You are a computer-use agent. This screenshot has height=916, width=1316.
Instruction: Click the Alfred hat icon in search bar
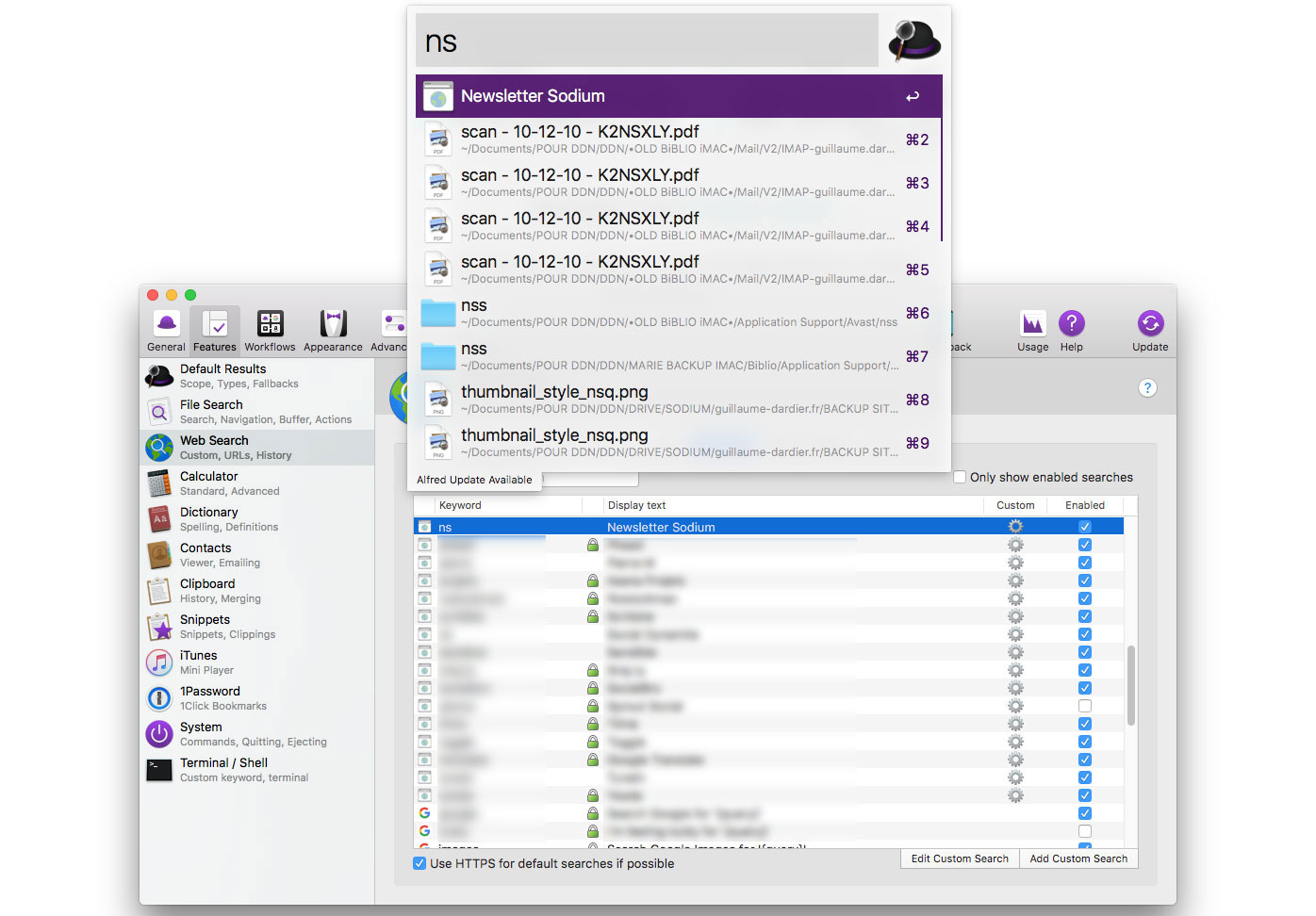pyautogui.click(x=913, y=41)
